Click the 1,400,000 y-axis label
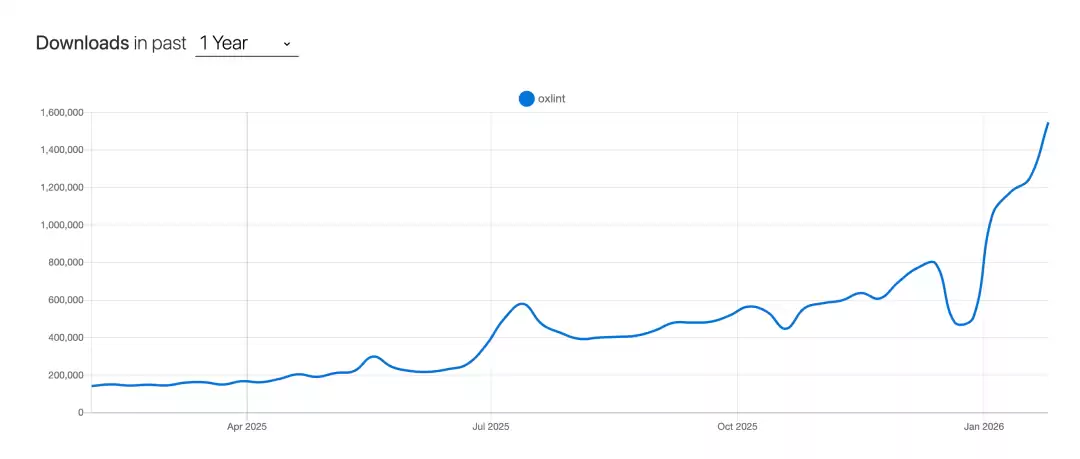This screenshot has height=459, width=1080. pyautogui.click(x=61, y=150)
